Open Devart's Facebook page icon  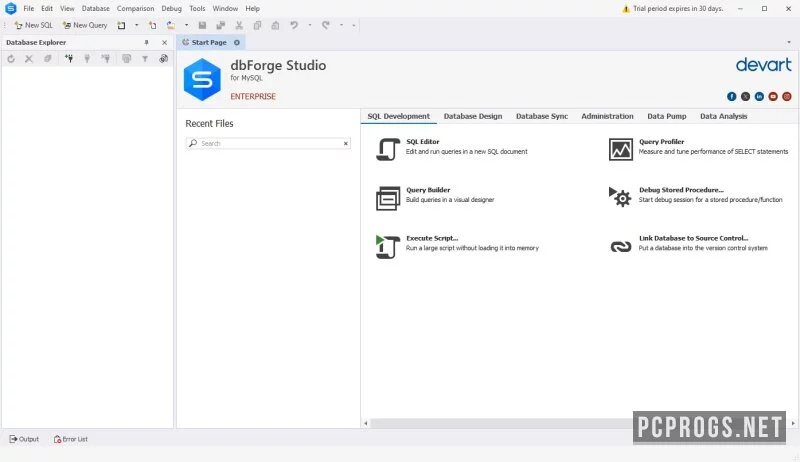pyautogui.click(x=732, y=96)
